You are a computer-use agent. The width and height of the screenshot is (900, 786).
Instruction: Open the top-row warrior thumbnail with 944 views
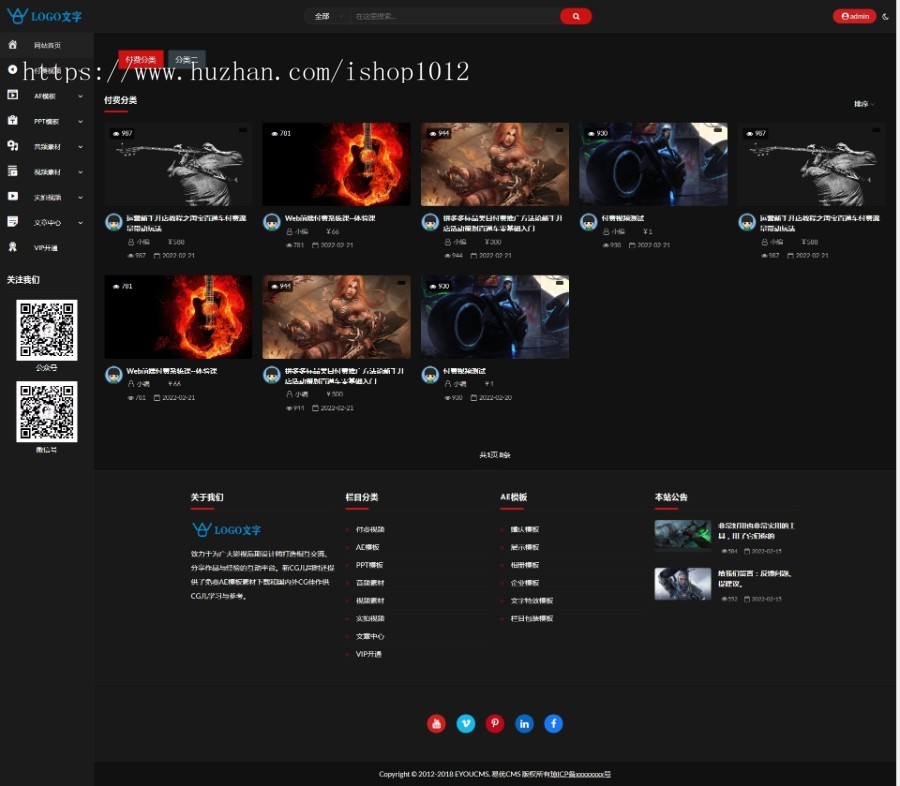tap(495, 164)
